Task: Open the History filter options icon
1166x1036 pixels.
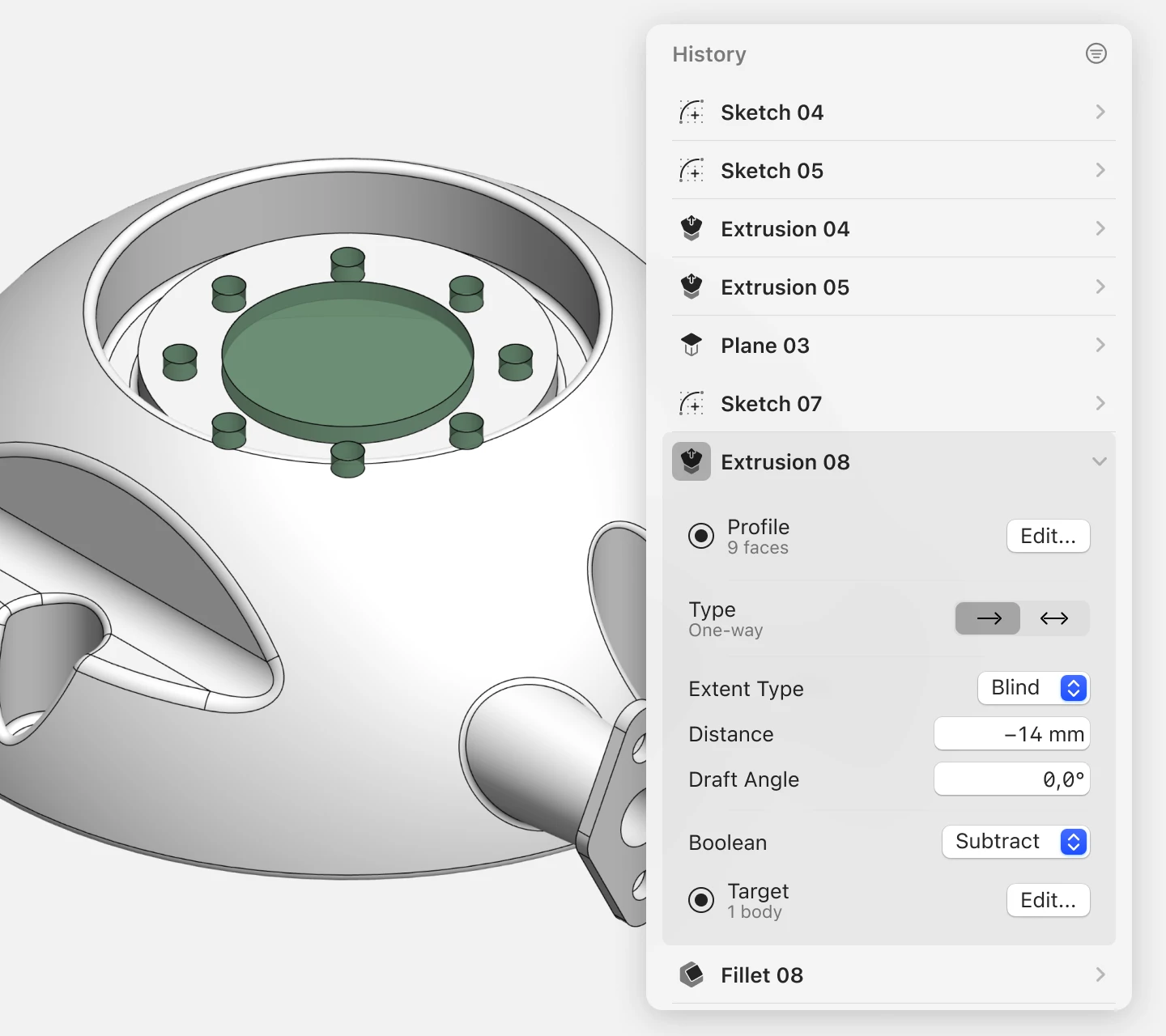Action: pos(1096,53)
